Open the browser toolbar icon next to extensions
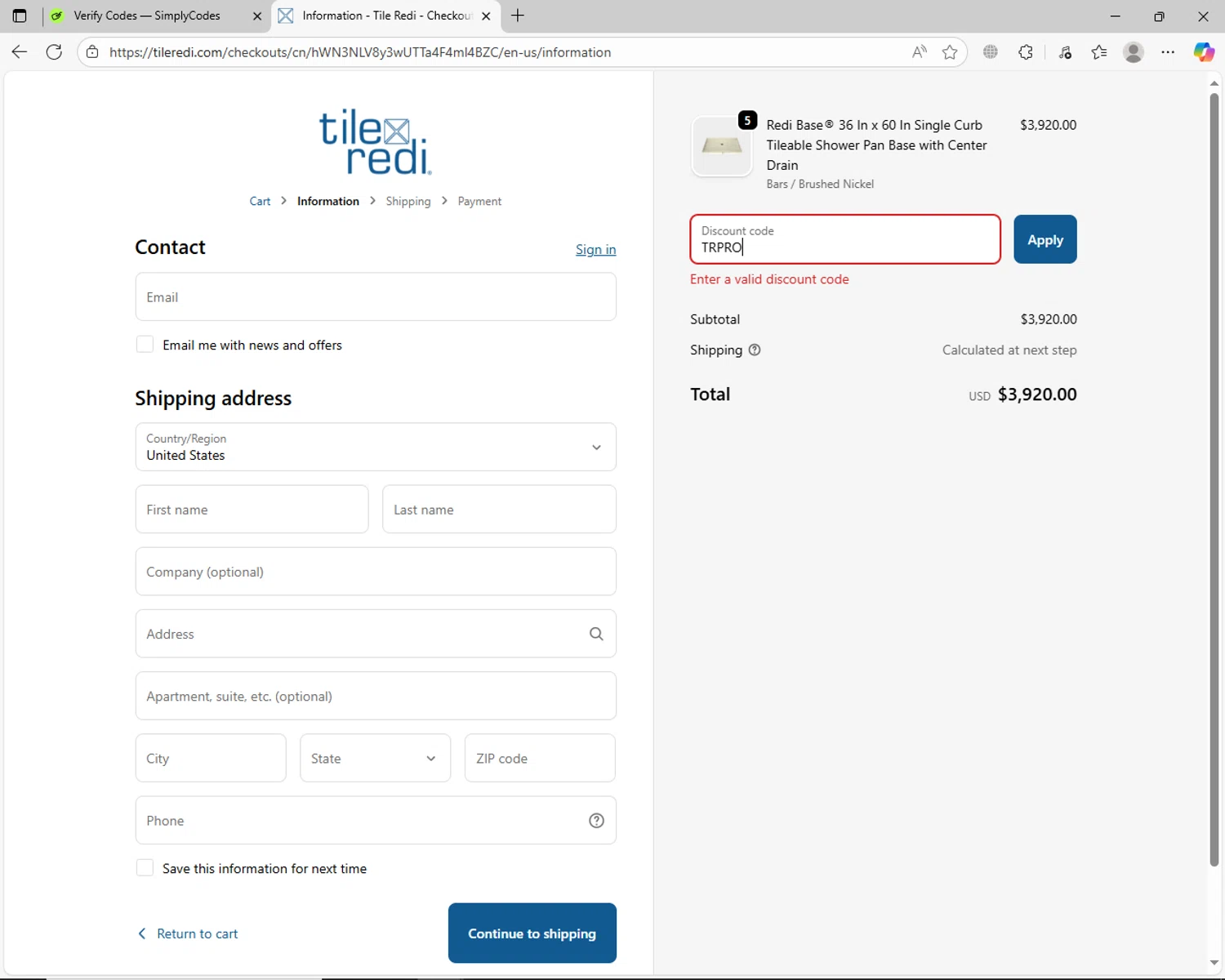Viewport: 1225px width, 980px height. pyautogui.click(x=1065, y=52)
